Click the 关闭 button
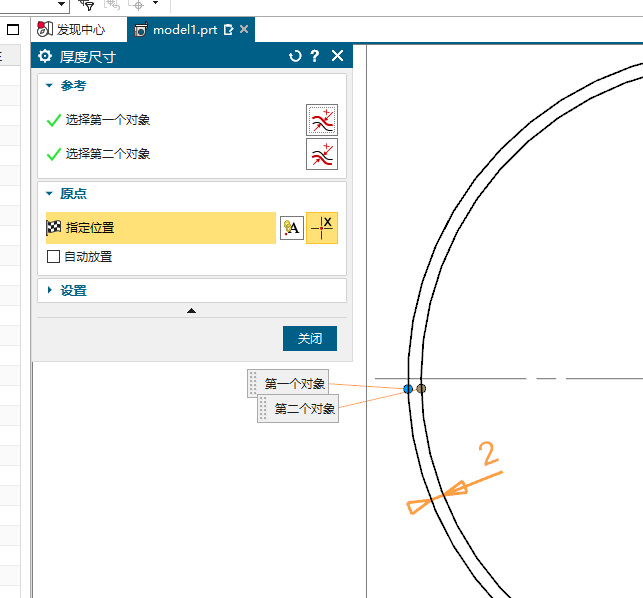The image size is (643, 598). (x=309, y=339)
